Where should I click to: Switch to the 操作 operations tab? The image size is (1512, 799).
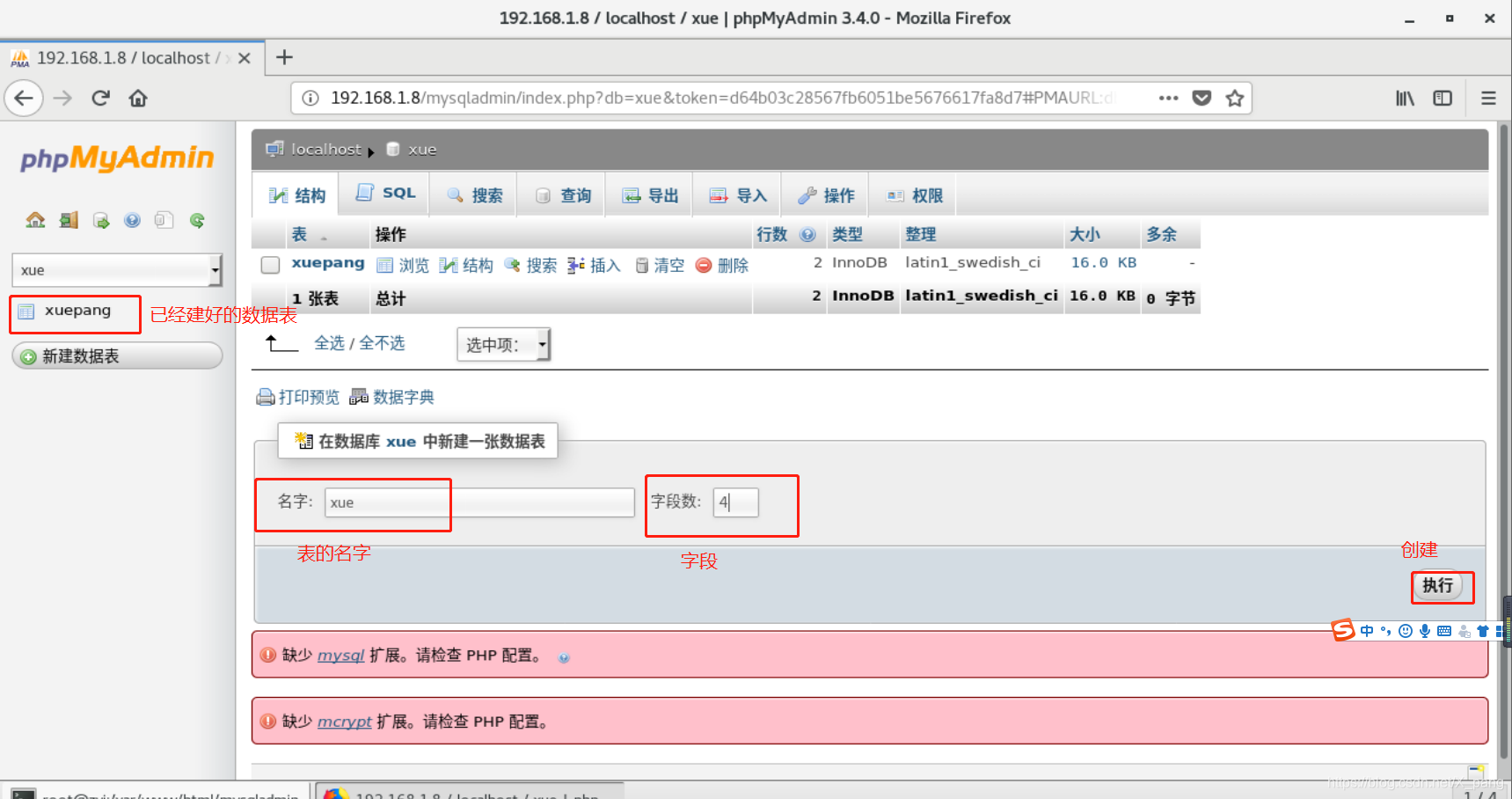(826, 194)
